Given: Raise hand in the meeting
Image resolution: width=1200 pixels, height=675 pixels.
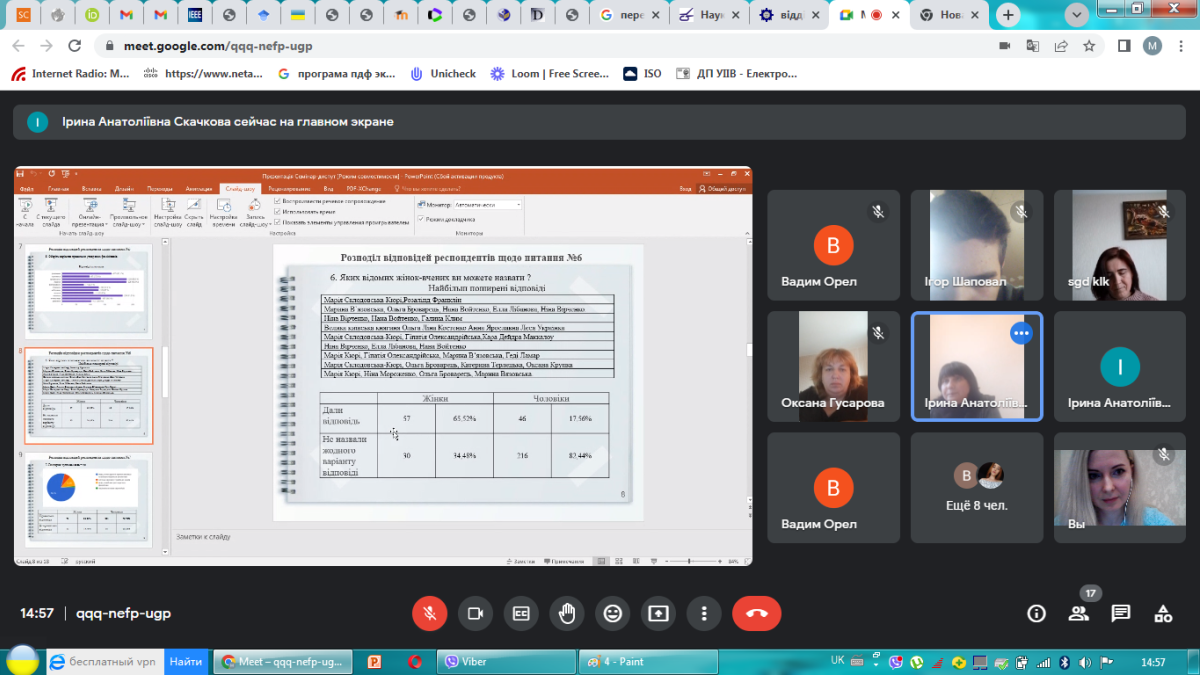Looking at the screenshot, I should (567, 613).
